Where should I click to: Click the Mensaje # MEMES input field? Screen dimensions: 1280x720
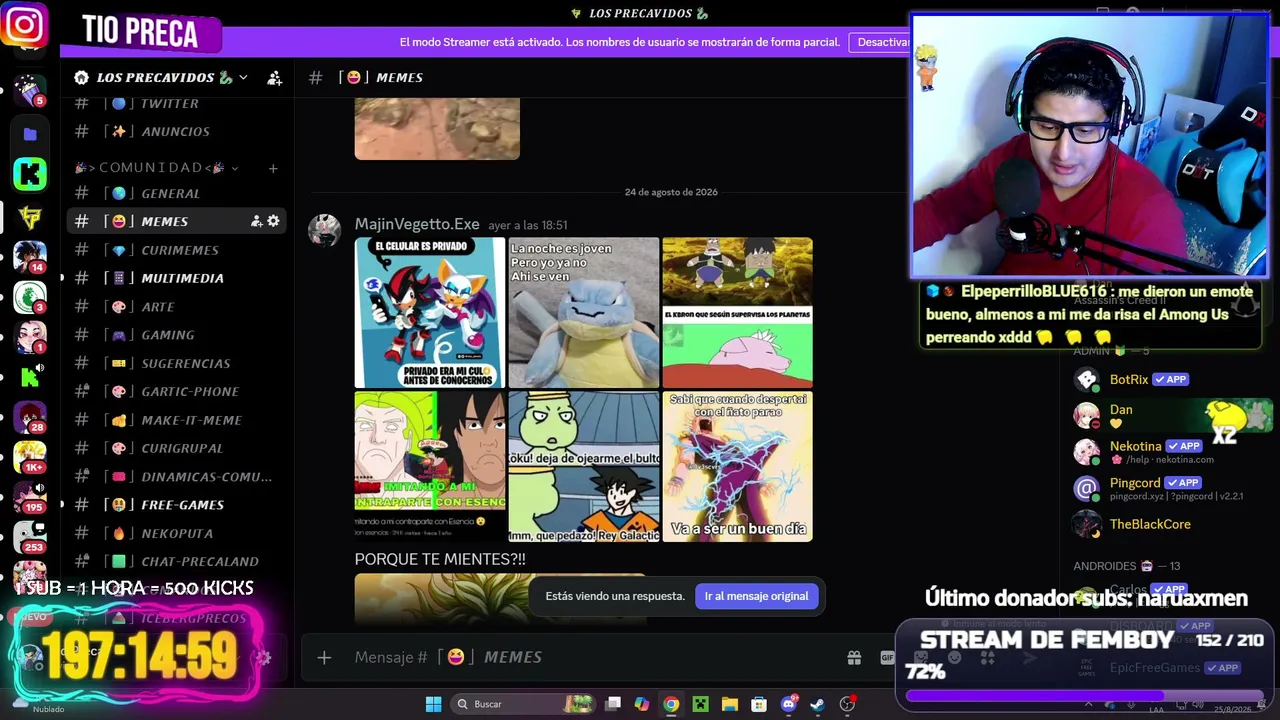click(590, 657)
